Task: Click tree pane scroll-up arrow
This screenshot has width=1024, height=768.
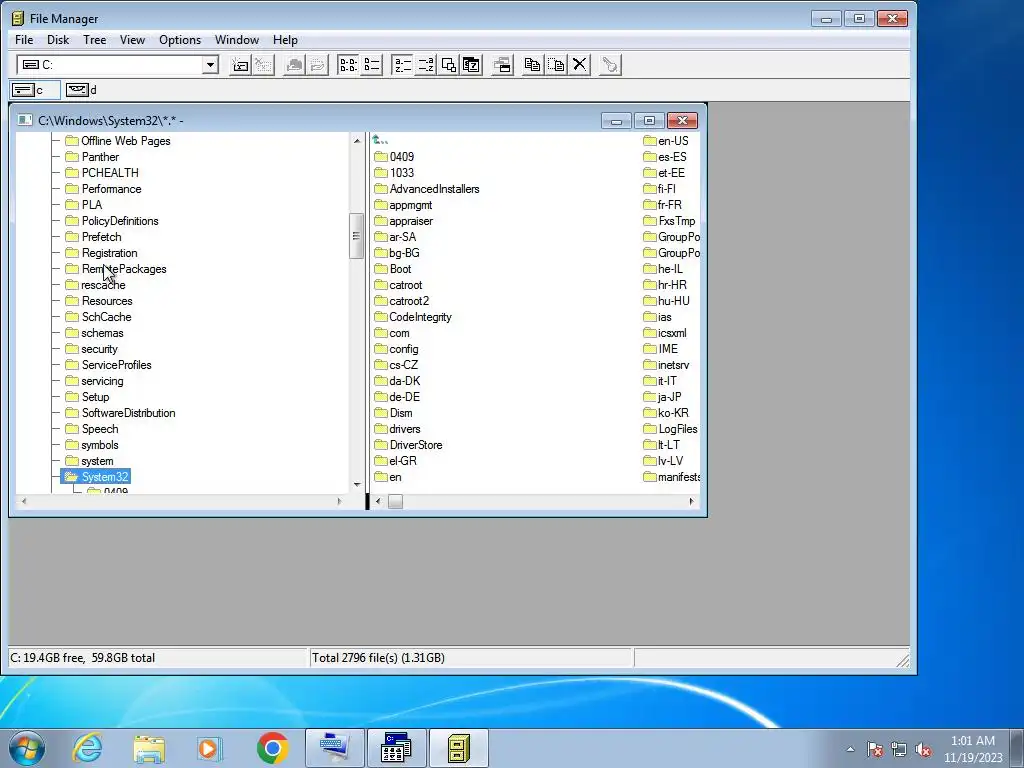Action: click(x=357, y=140)
